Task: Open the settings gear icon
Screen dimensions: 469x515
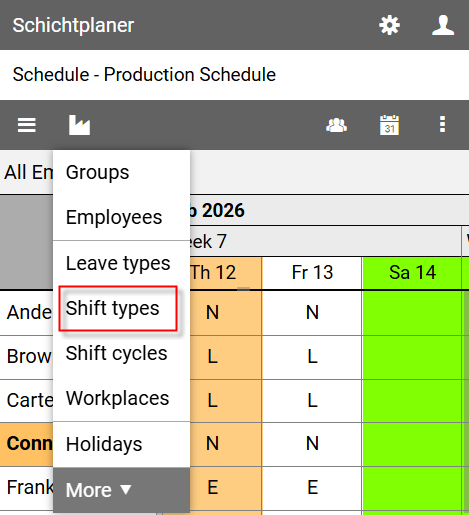Action: [389, 25]
